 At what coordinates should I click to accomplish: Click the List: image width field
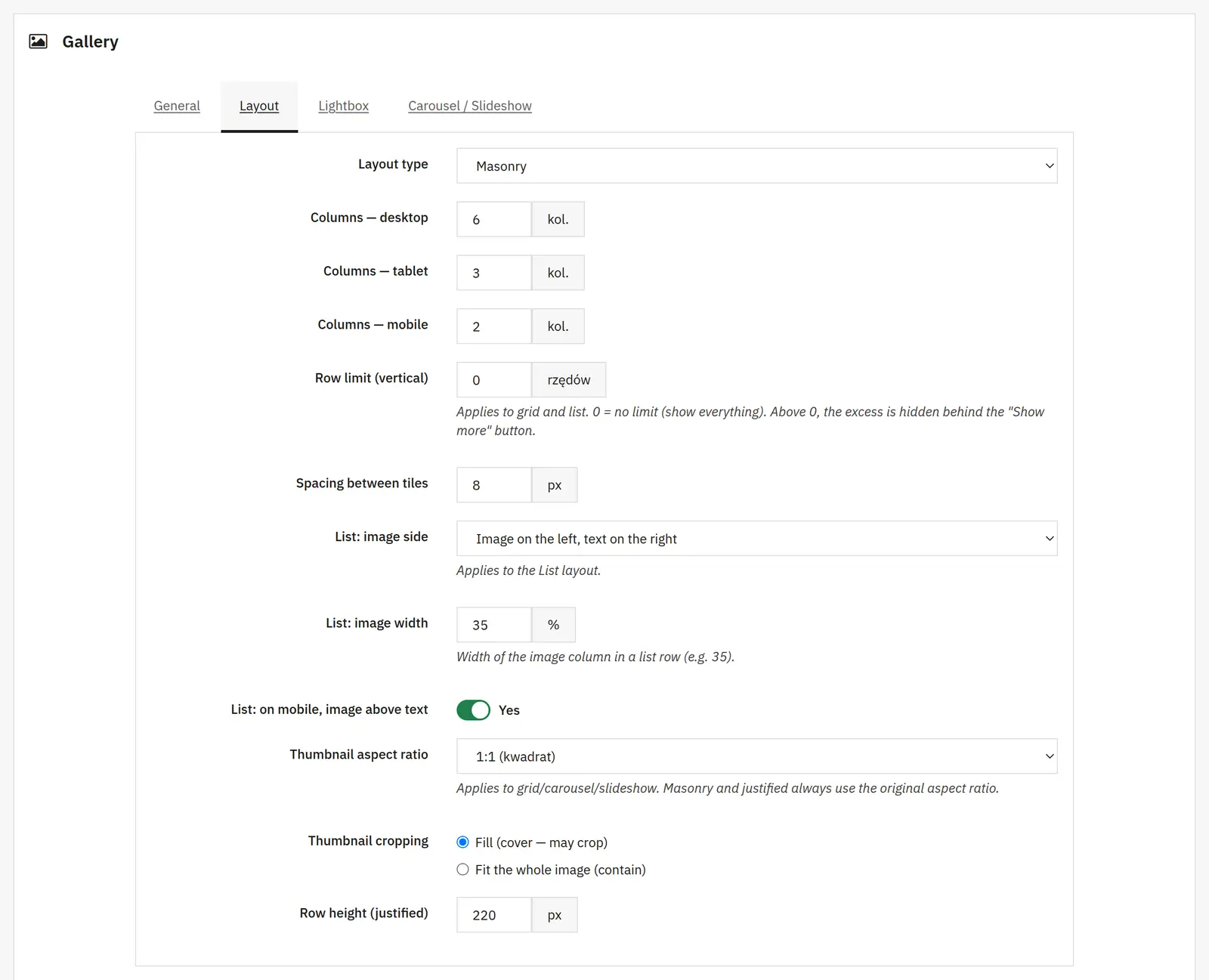point(494,625)
